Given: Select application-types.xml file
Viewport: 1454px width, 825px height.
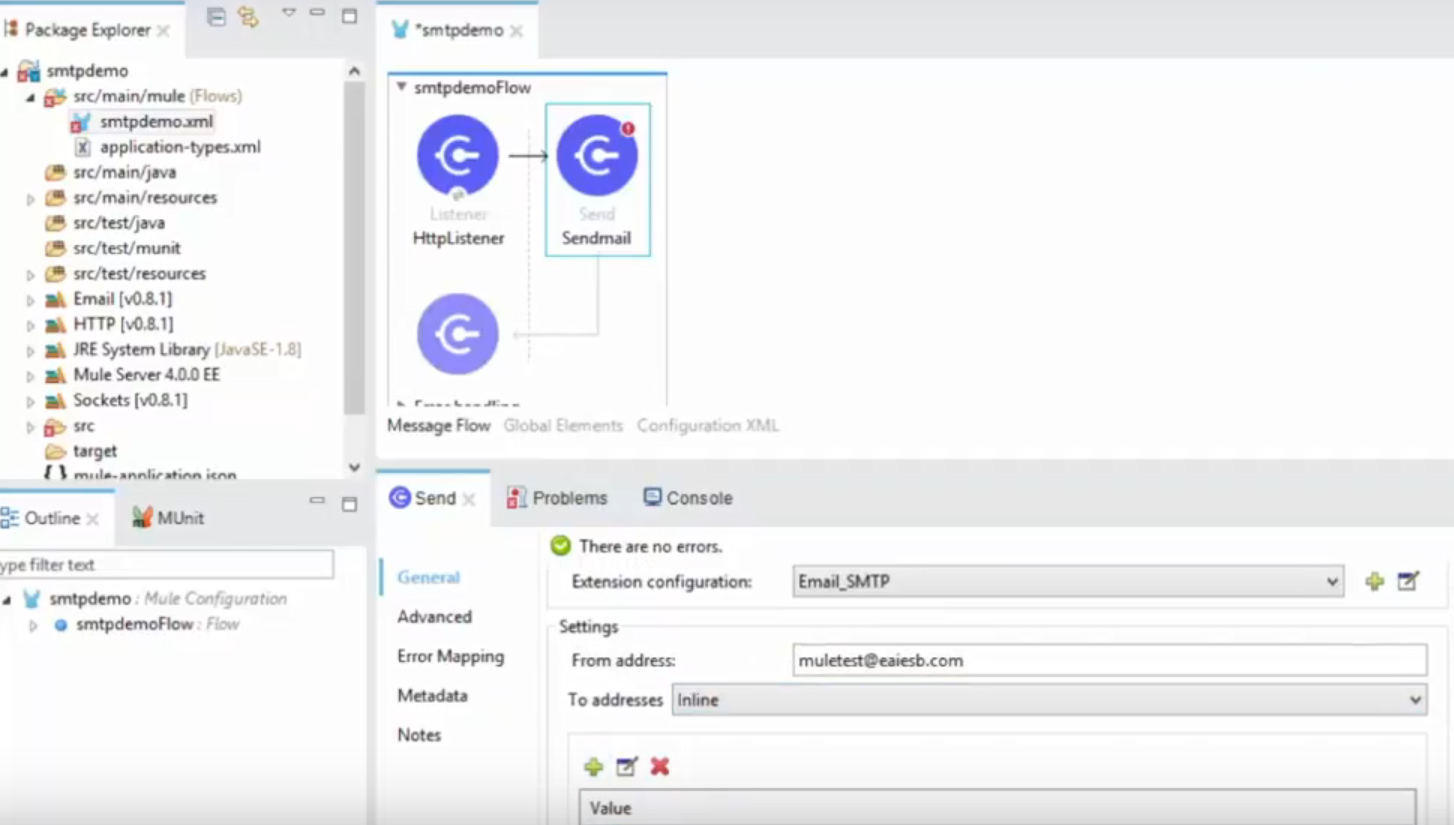Looking at the screenshot, I should point(180,147).
